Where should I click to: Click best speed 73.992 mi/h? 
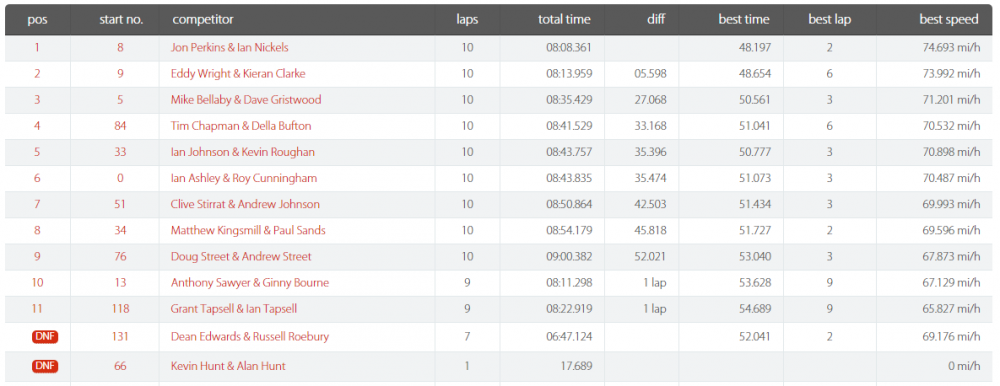pyautogui.click(x=951, y=74)
